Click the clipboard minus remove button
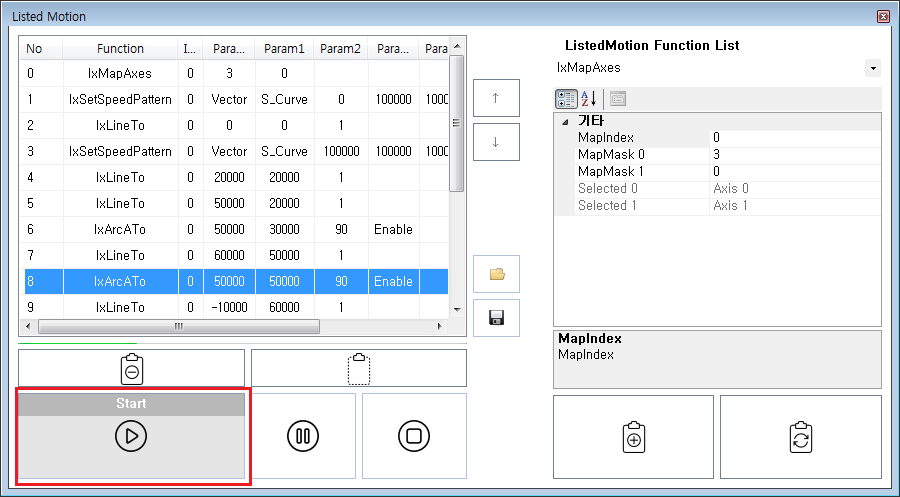 tap(131, 368)
